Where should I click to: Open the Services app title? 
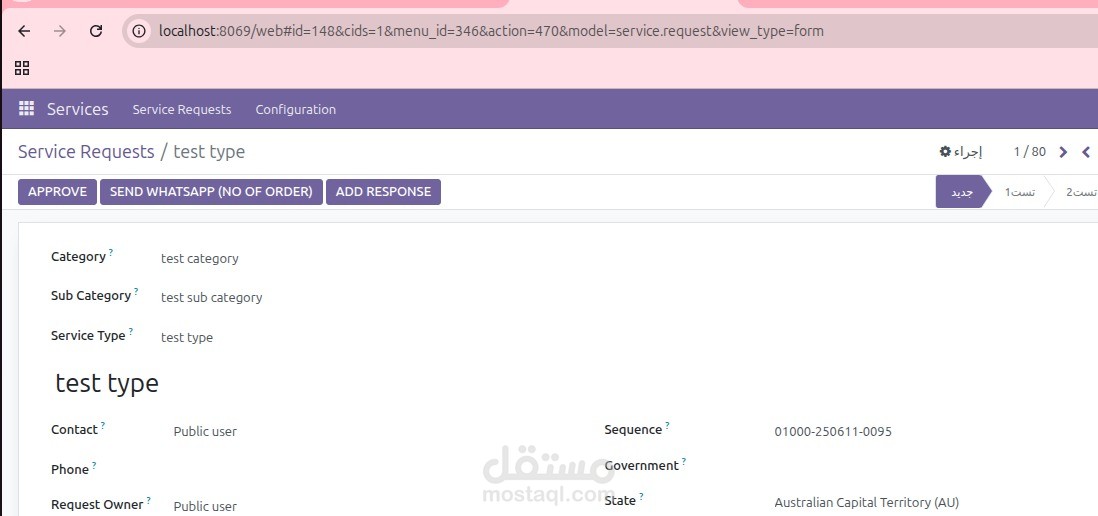tap(78, 109)
